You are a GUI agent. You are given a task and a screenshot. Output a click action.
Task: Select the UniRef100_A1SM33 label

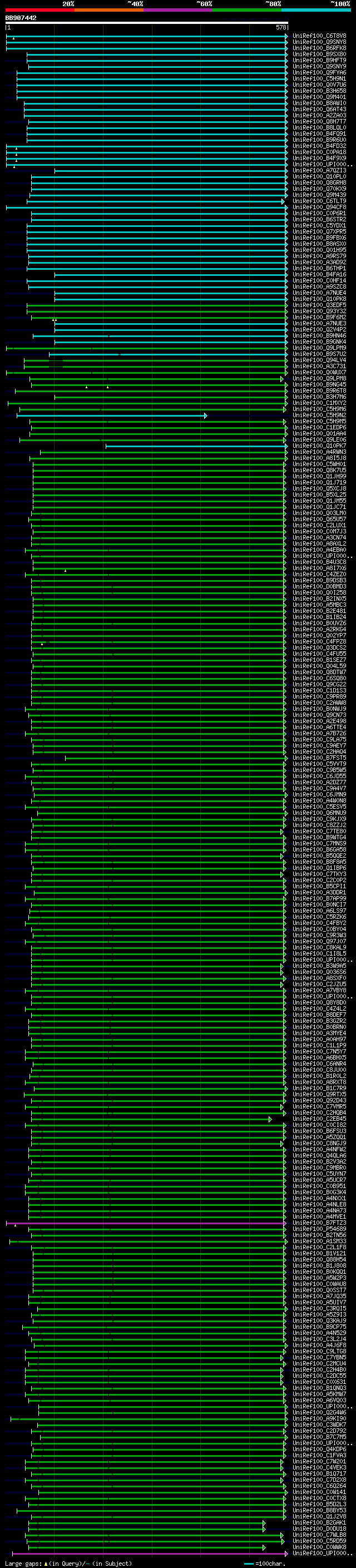coord(319,1241)
